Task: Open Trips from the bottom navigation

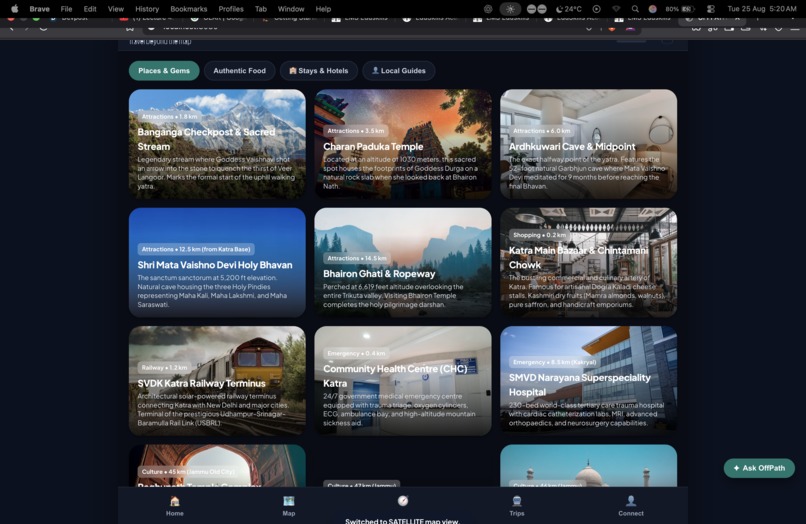Action: coord(517,505)
